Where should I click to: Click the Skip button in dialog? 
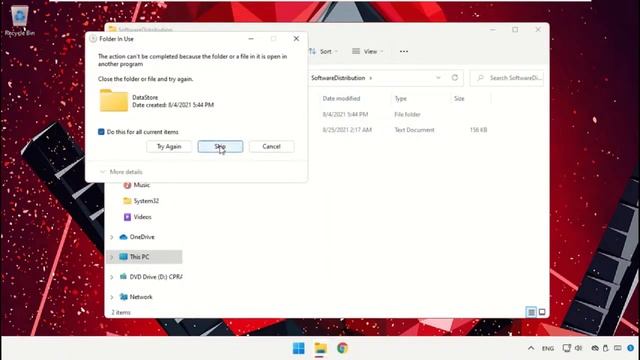point(220,147)
